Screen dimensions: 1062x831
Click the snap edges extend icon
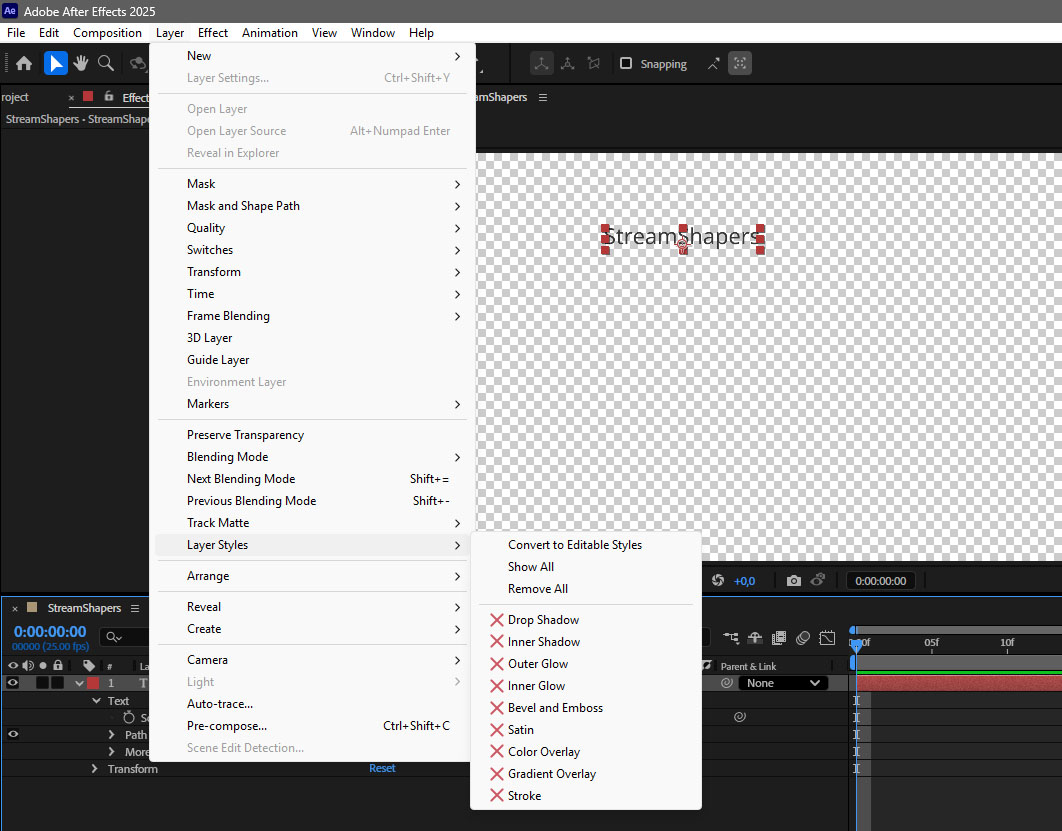[714, 64]
